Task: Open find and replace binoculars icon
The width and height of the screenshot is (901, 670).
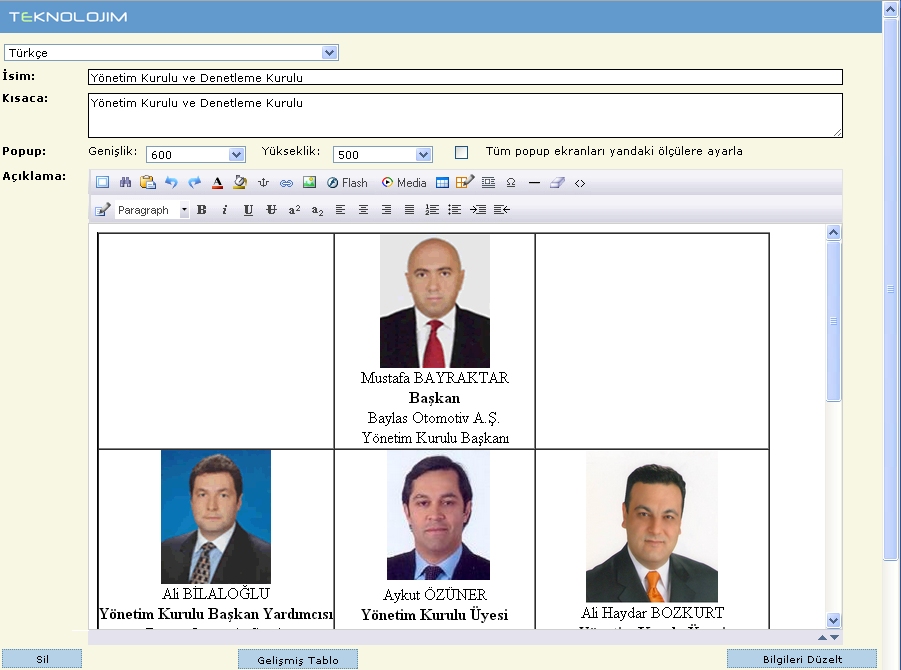Action: tap(125, 183)
